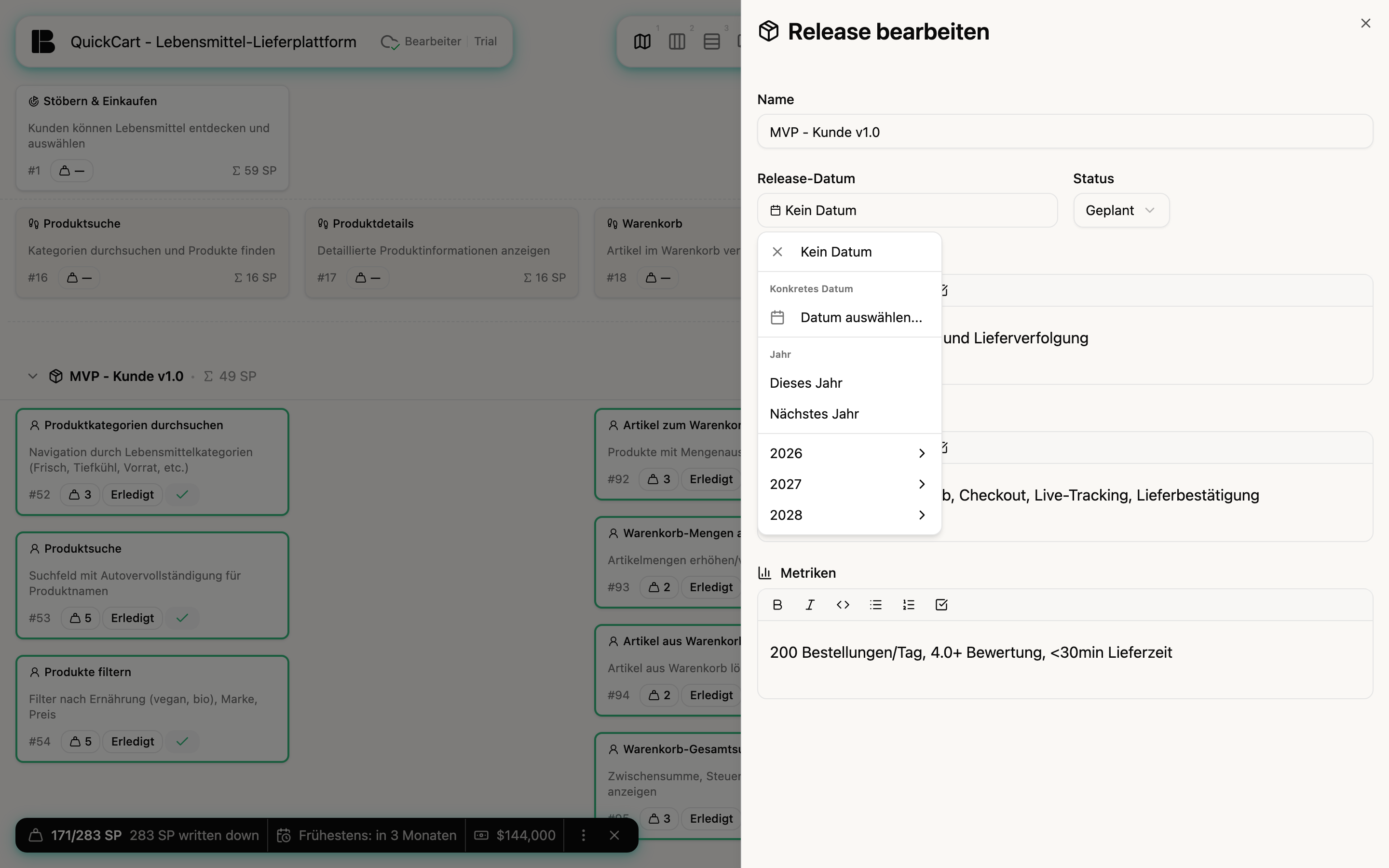Toggle done checkmark on story #54
The image size is (1389, 868).
pos(182,741)
